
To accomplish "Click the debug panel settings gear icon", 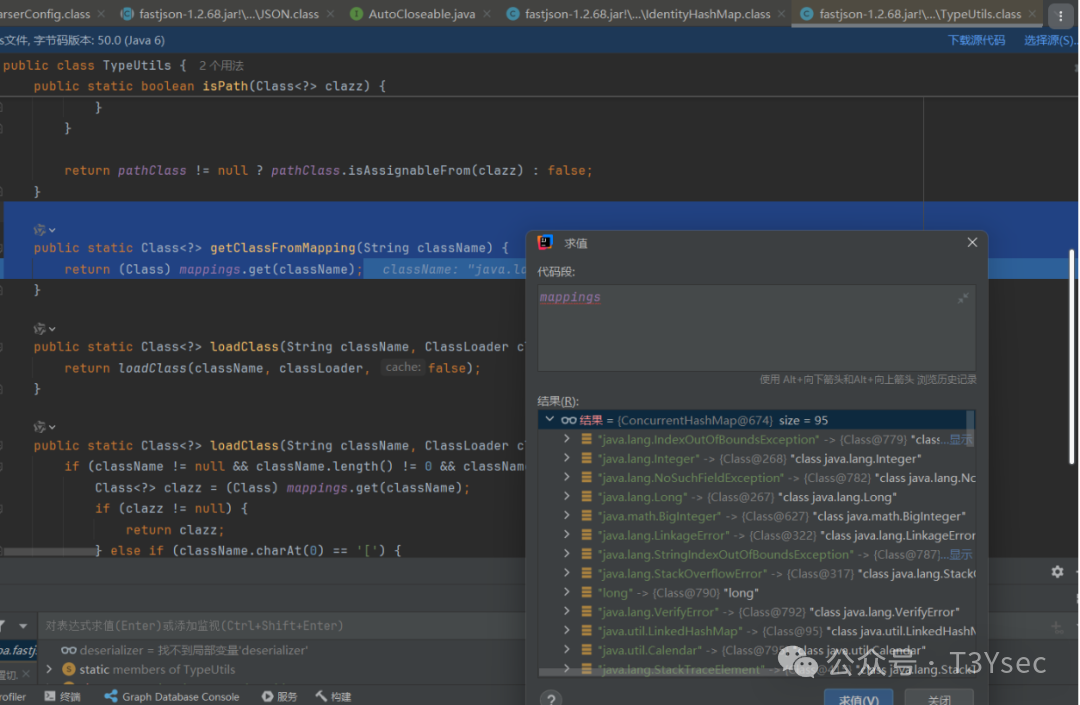I will [x=1057, y=571].
